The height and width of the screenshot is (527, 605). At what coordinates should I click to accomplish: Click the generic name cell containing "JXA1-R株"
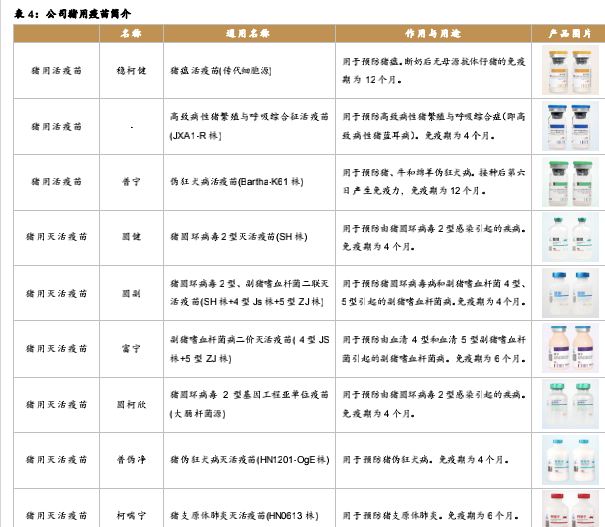click(x=249, y=126)
